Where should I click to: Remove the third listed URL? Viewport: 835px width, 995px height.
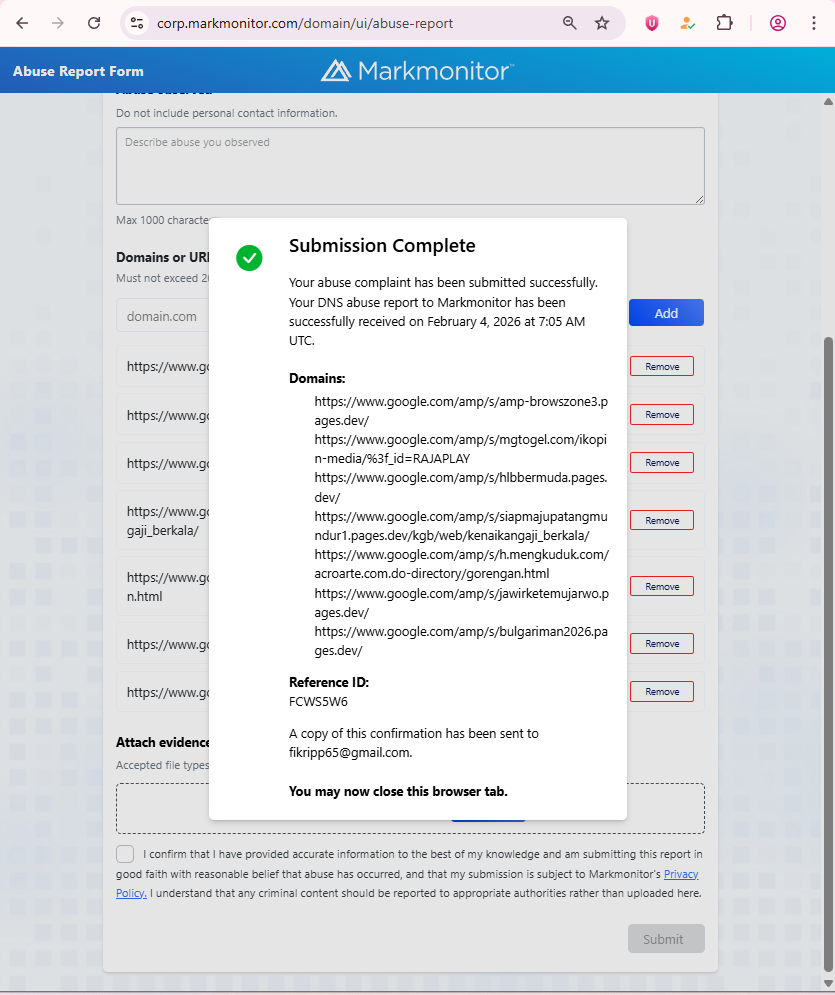coord(662,463)
